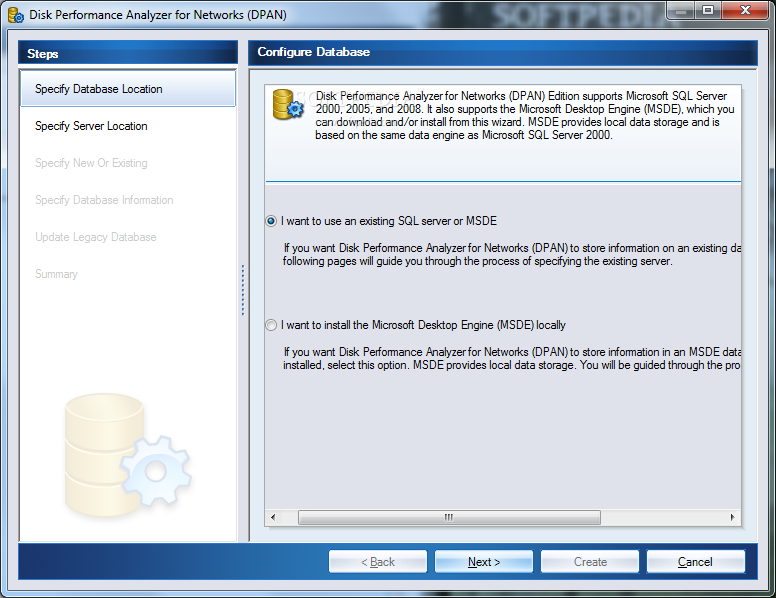Viewport: 776px width, 598px height.
Task: Click the horizontal scrollbar left arrow
Action: [x=273, y=517]
